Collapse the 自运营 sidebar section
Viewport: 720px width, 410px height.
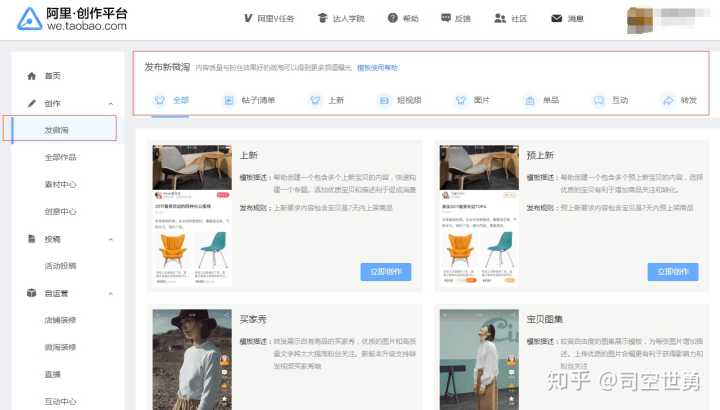click(x=110, y=294)
